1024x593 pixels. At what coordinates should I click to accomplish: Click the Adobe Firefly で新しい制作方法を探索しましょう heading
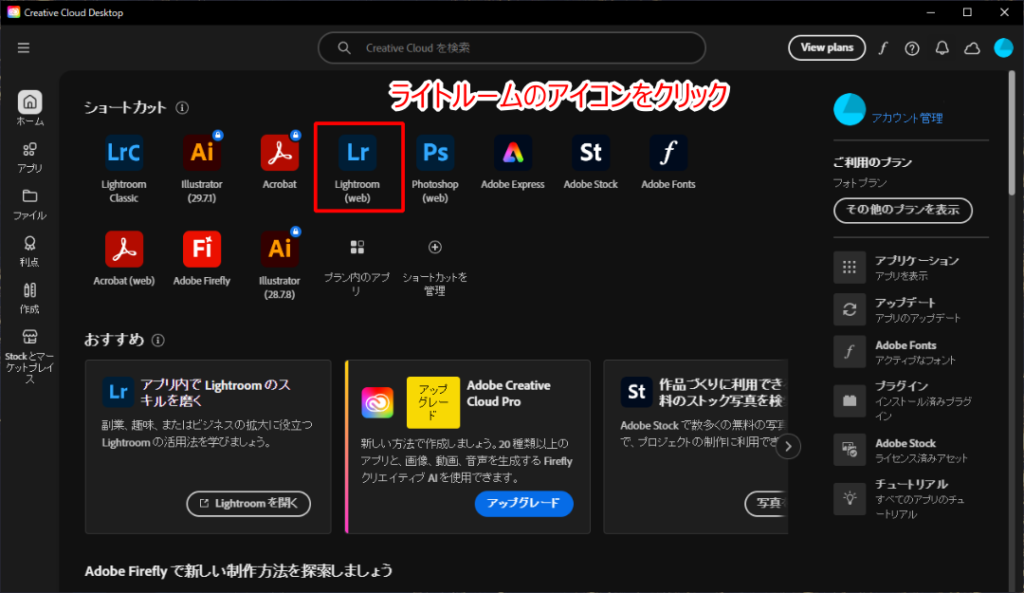click(238, 571)
